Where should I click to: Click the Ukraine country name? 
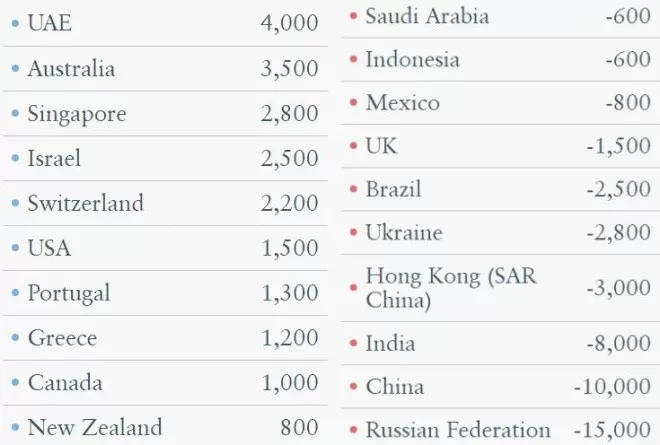(404, 232)
